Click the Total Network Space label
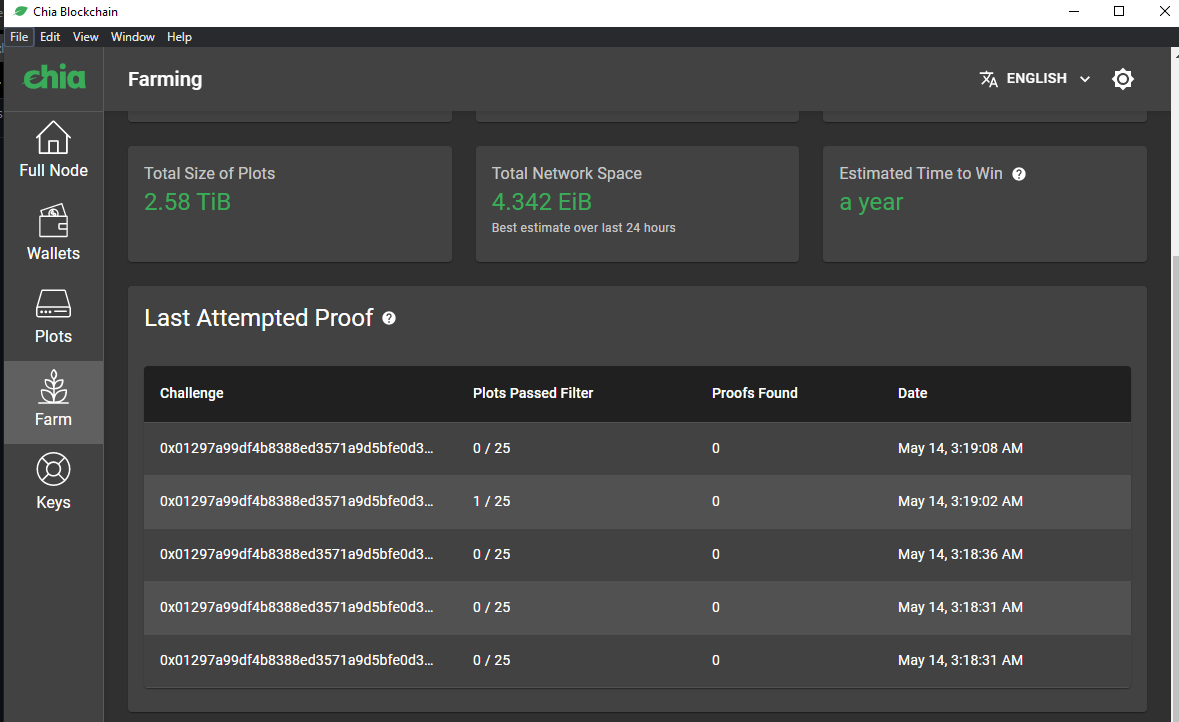The width and height of the screenshot is (1179, 722). click(567, 174)
